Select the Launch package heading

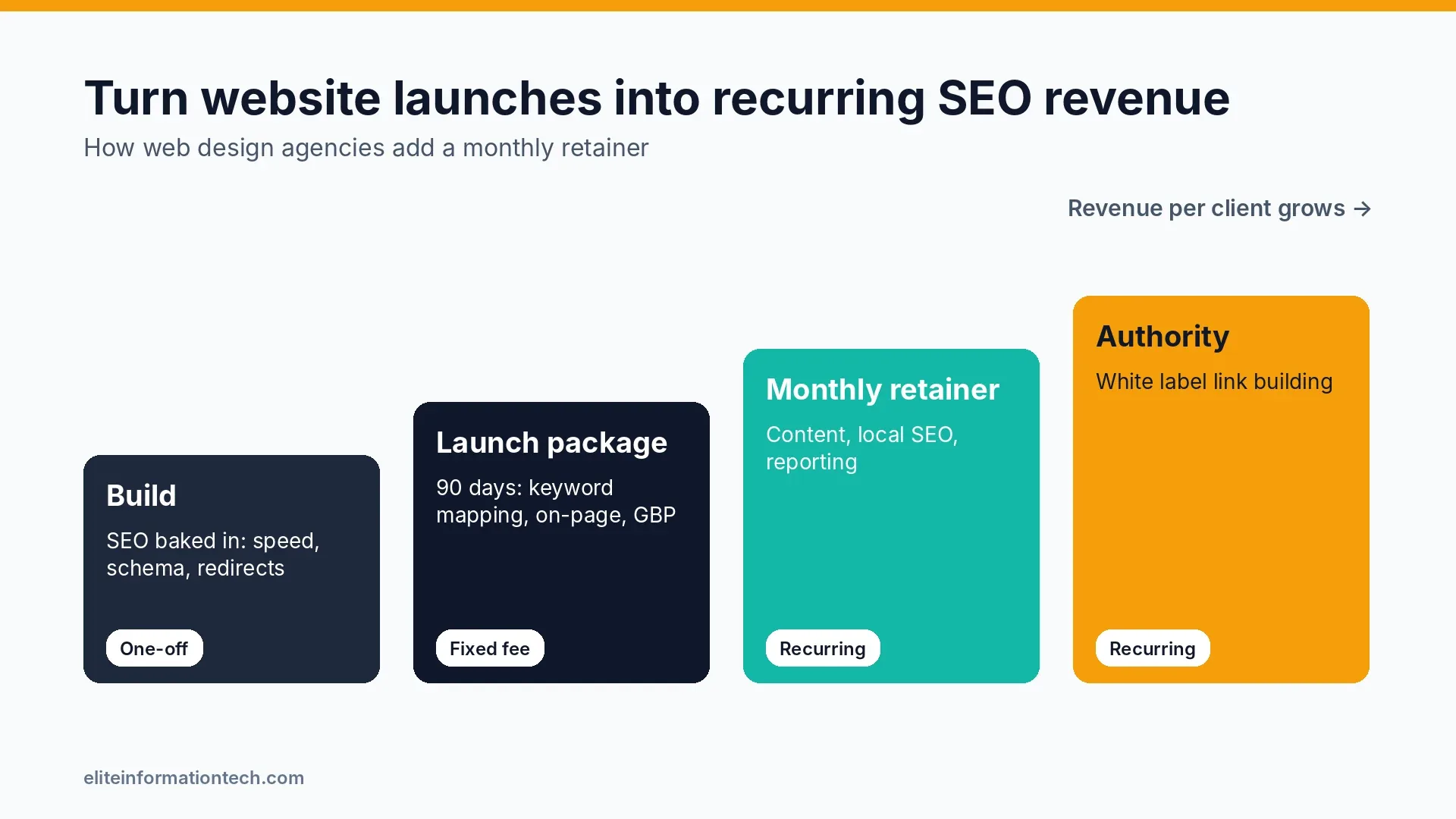[x=551, y=443]
